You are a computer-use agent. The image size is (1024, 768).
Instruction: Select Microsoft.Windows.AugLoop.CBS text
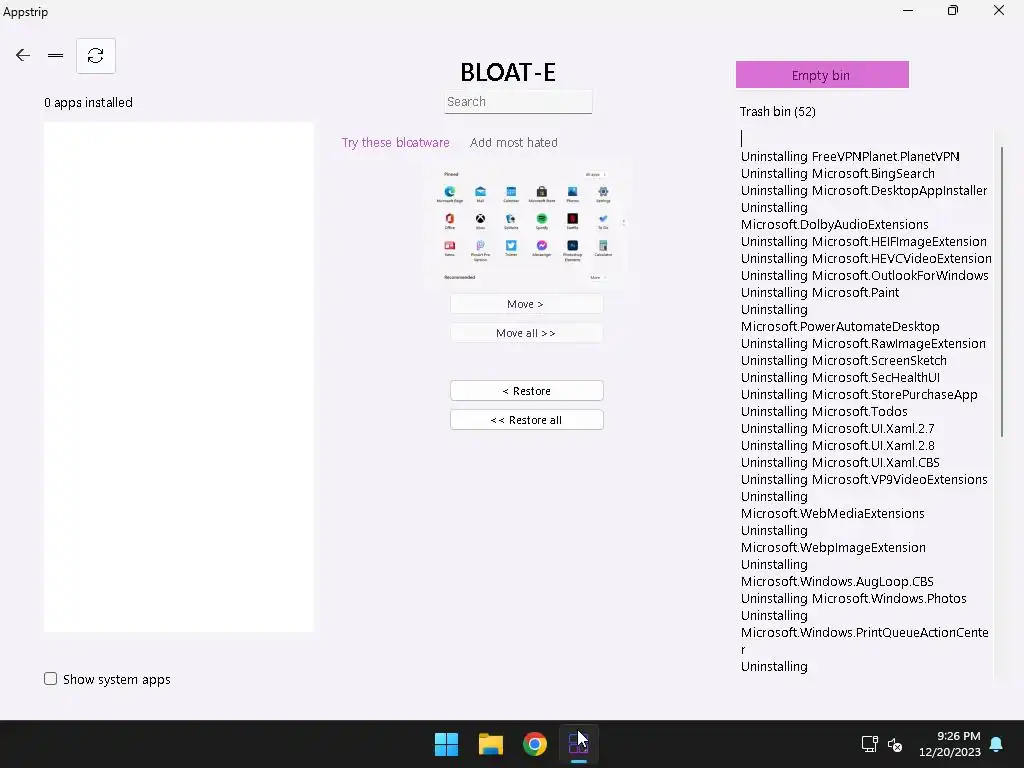coord(837,581)
